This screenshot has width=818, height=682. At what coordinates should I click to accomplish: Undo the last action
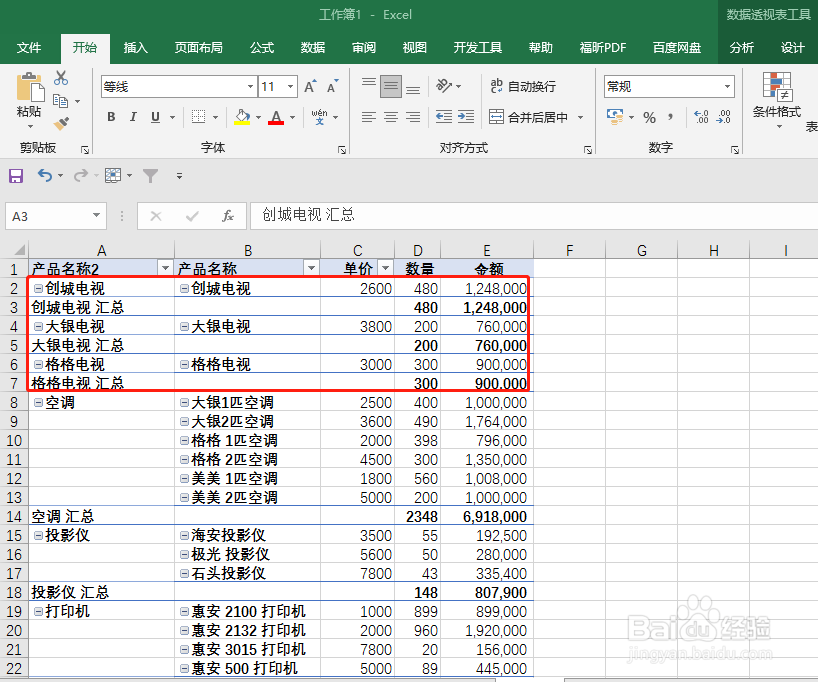point(45,175)
